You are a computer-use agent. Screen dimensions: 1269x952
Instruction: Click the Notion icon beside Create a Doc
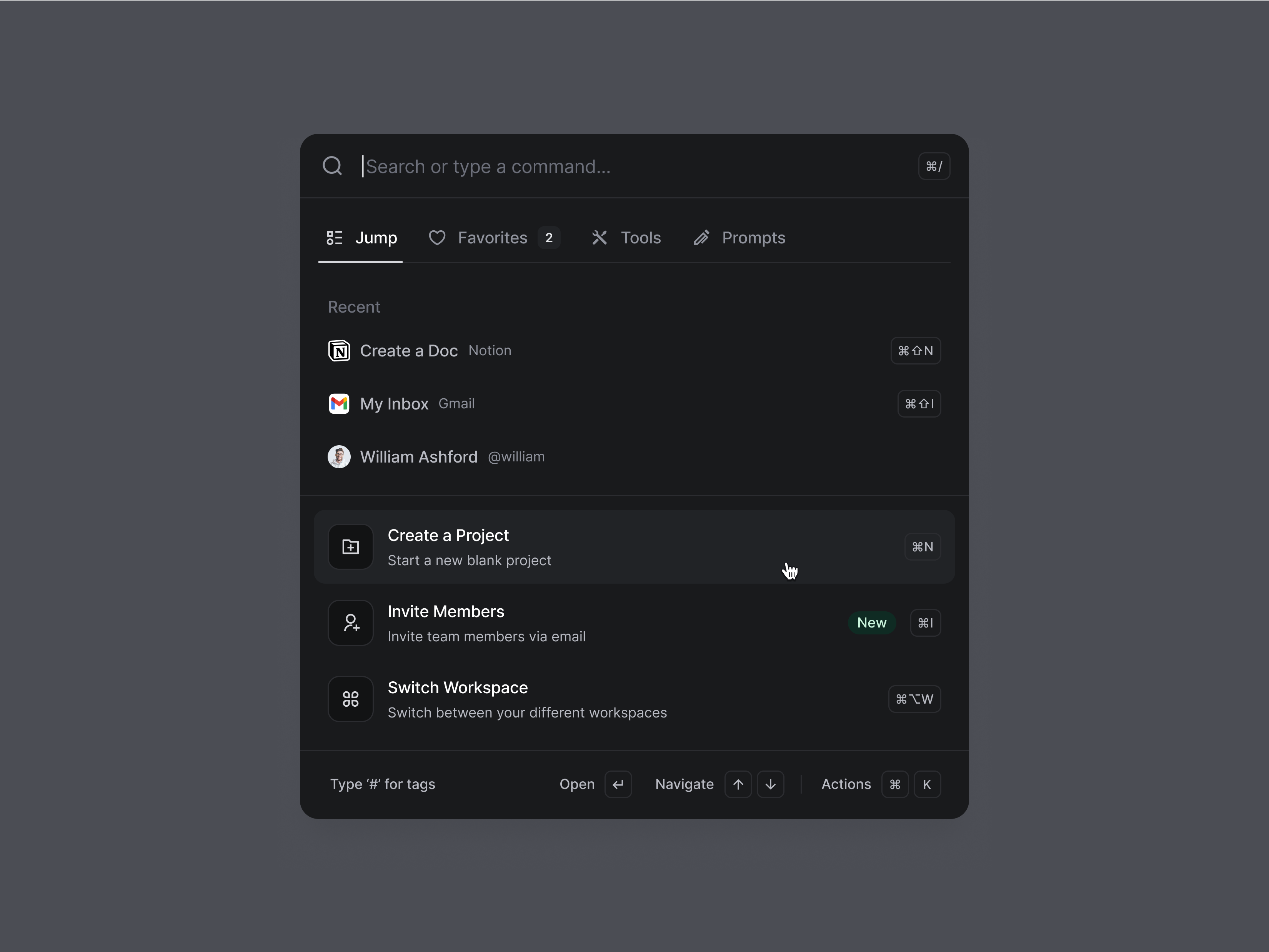tap(339, 350)
